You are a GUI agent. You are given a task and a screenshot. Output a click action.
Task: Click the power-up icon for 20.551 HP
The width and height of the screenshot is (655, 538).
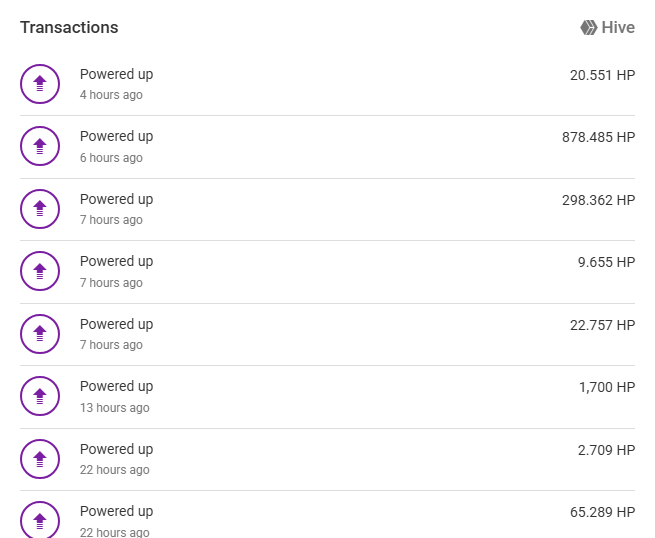(x=40, y=83)
